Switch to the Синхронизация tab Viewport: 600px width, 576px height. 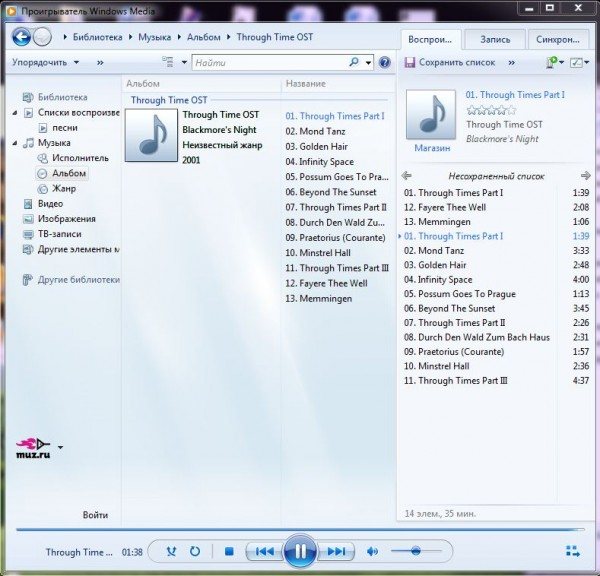(x=558, y=39)
